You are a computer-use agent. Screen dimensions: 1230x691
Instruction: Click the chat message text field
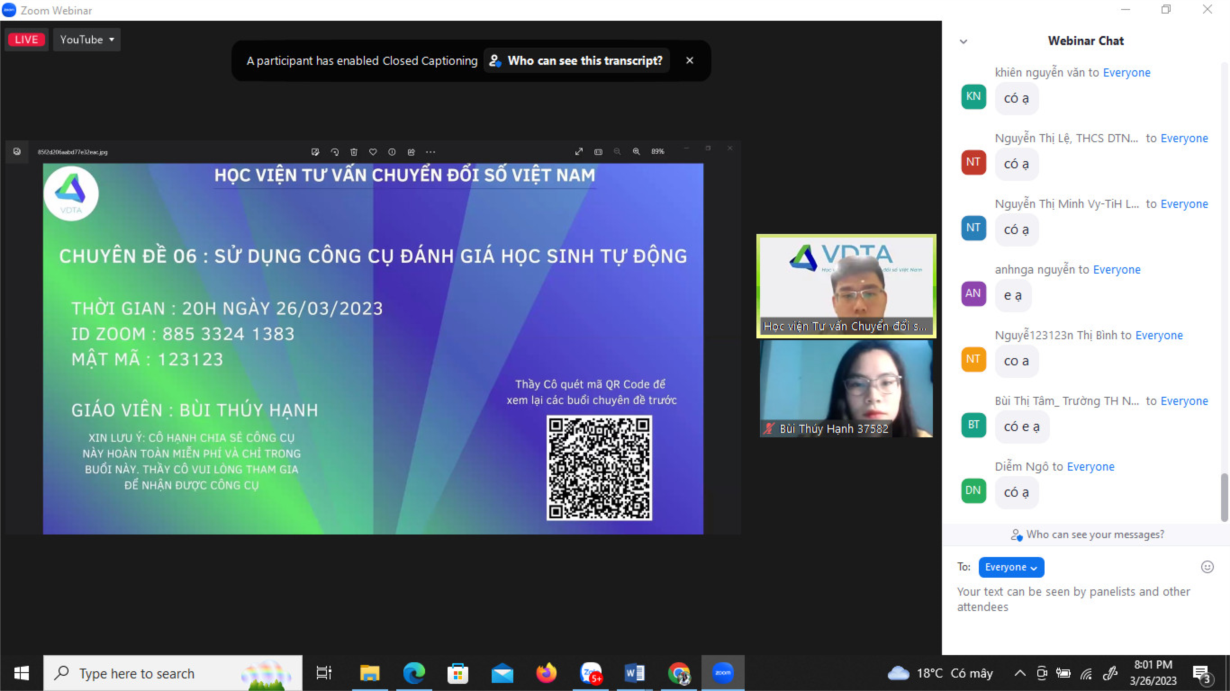(x=1080, y=599)
